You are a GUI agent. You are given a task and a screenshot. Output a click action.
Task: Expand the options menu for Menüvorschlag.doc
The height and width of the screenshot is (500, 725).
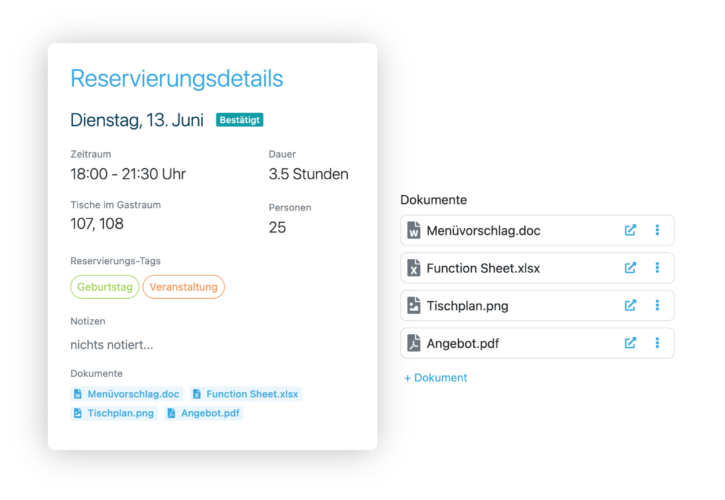pyautogui.click(x=657, y=230)
